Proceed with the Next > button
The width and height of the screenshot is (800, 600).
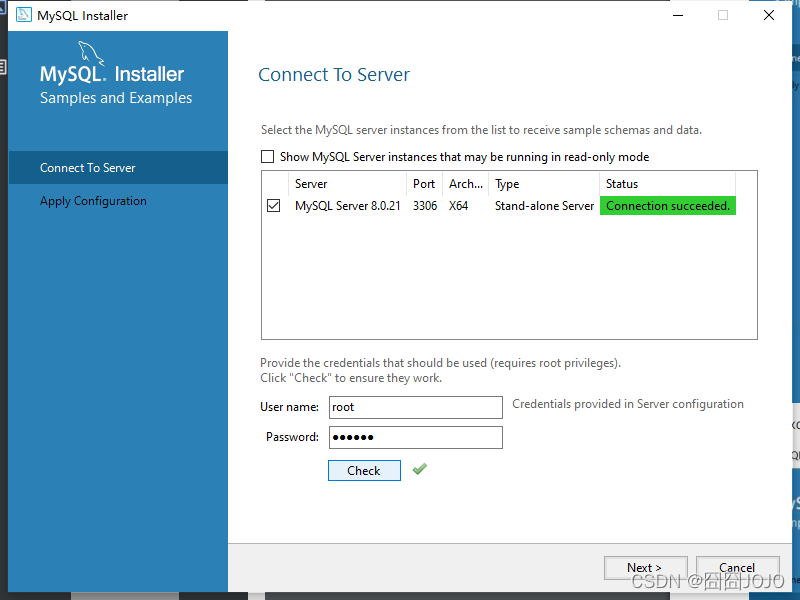coord(645,568)
